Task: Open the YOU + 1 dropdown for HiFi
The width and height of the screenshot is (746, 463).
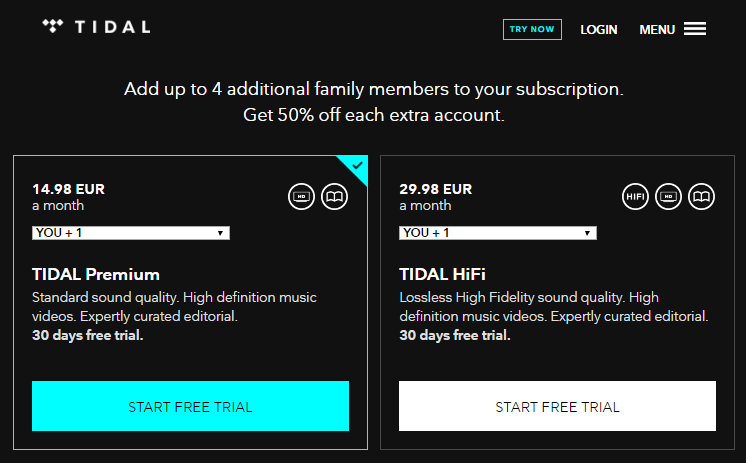Action: (498, 233)
